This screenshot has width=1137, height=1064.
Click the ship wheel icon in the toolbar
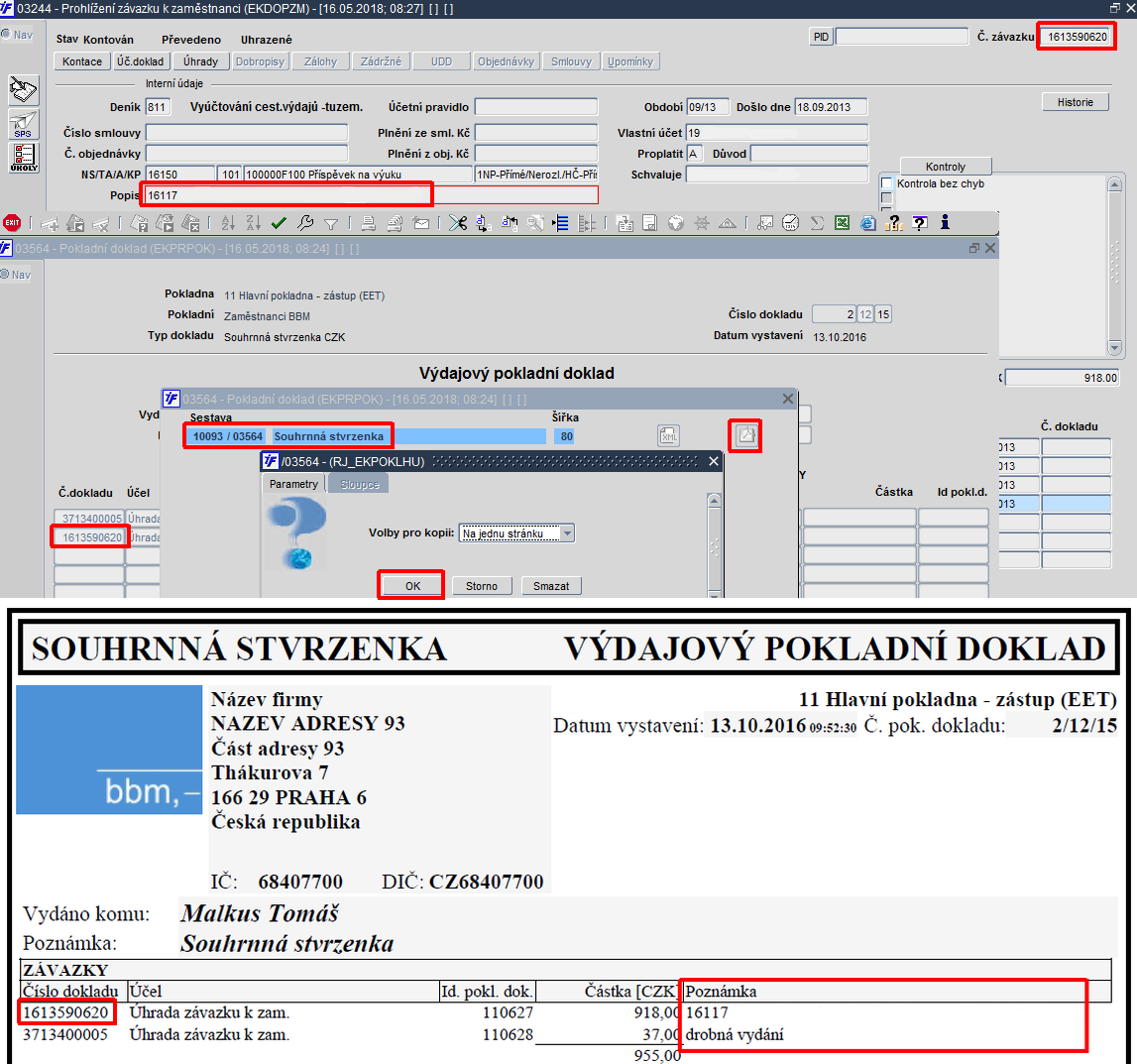point(701,223)
